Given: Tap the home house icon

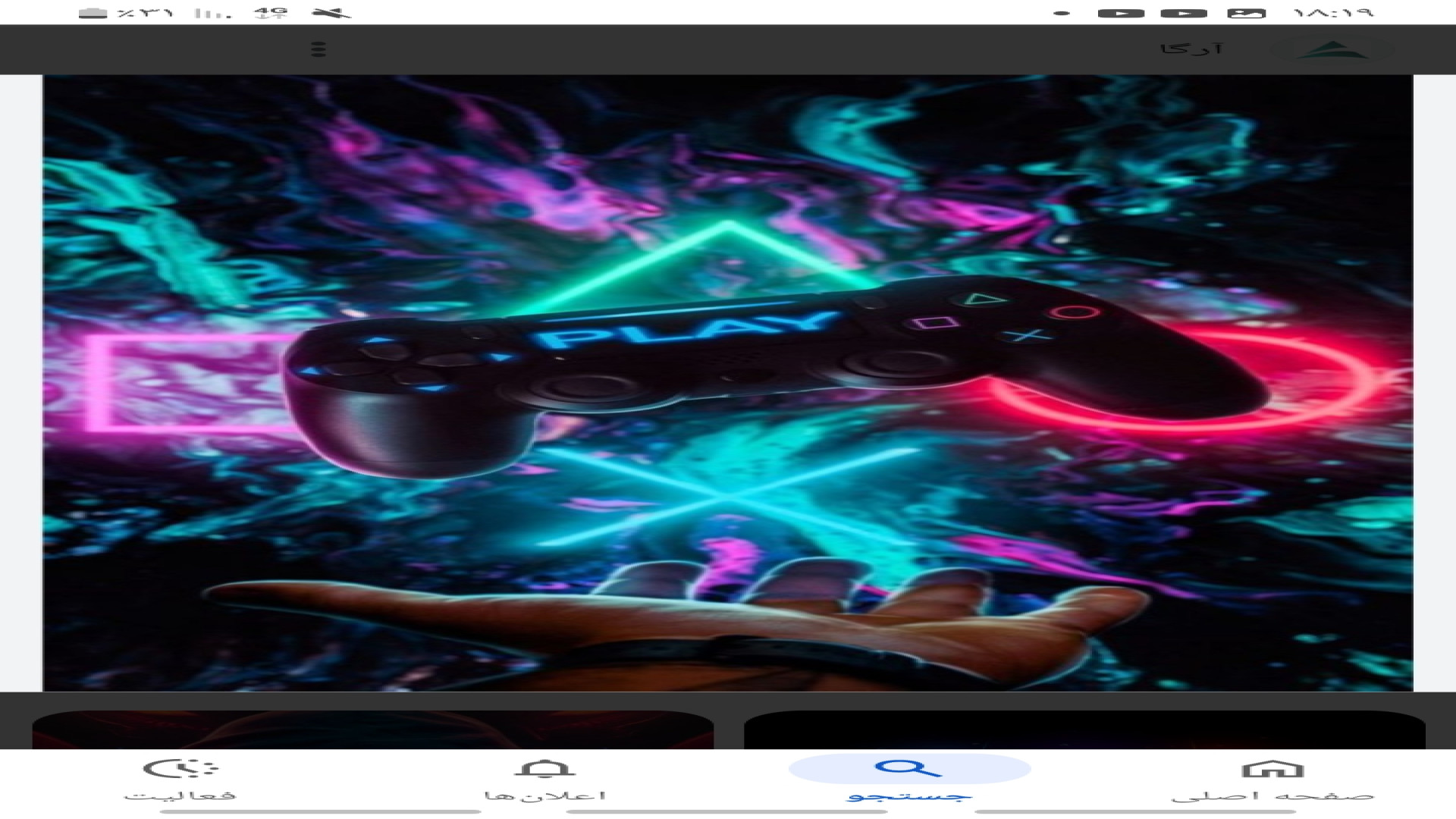Looking at the screenshot, I should click(x=1272, y=770).
